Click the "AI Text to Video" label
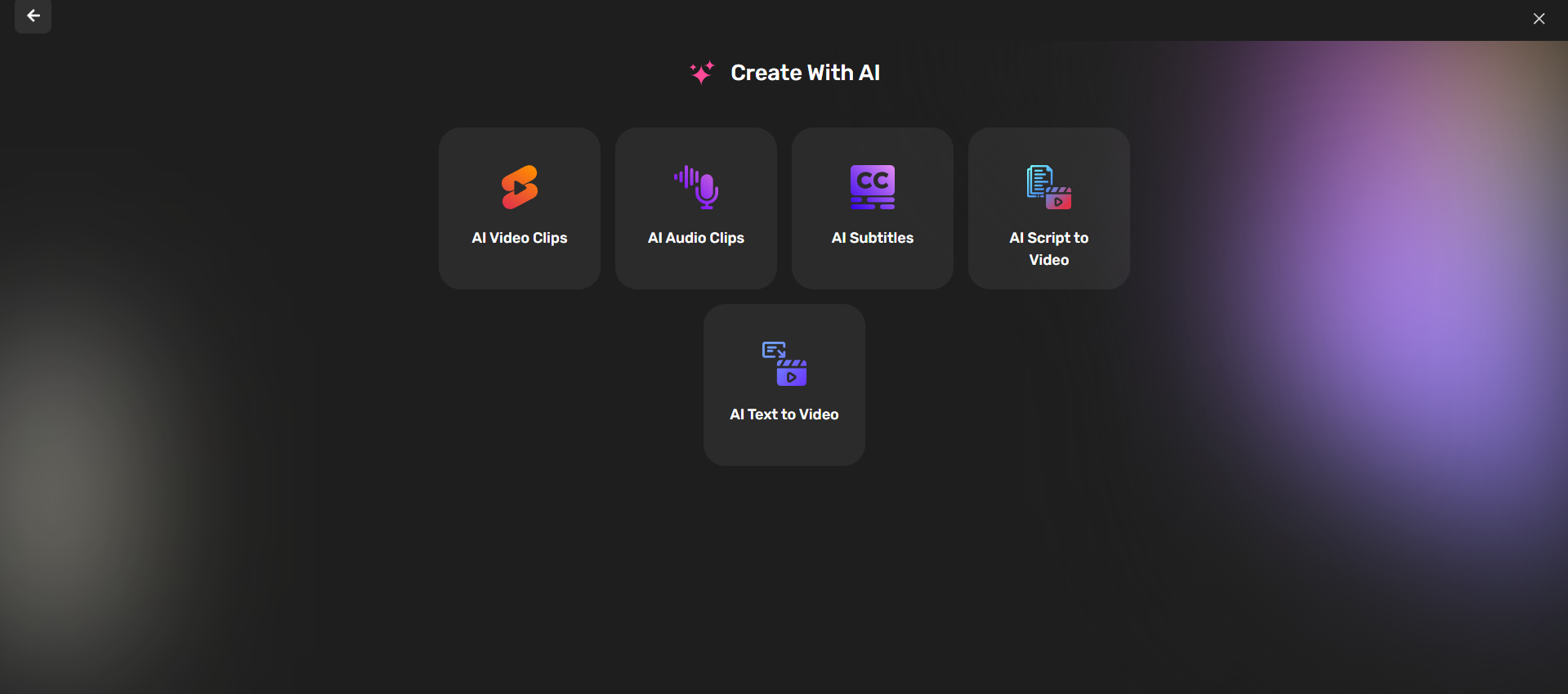The image size is (1568, 694). coord(784,414)
